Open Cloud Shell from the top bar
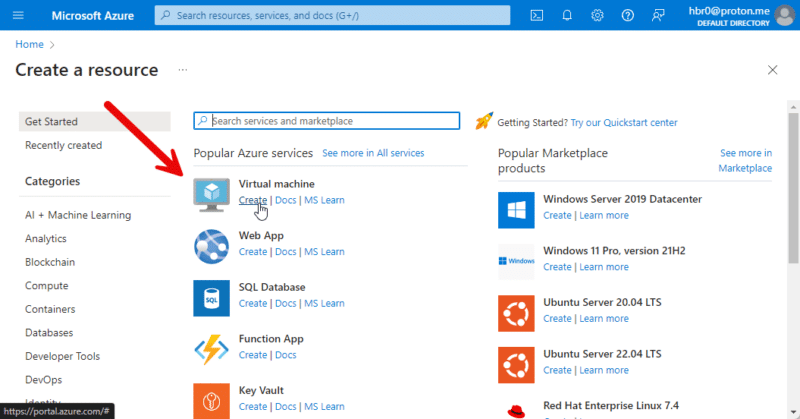Viewport: 800px width, 419px height. (x=537, y=15)
